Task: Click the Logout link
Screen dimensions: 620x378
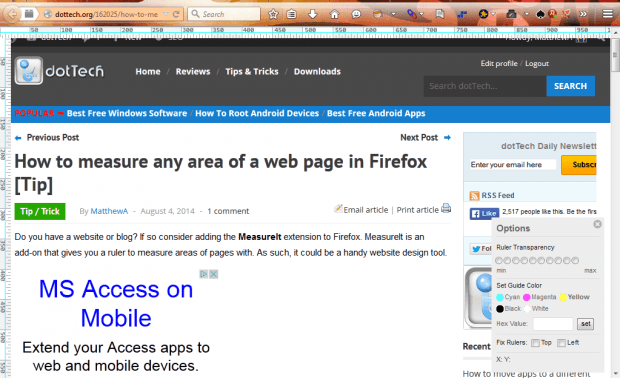Action: (537, 63)
